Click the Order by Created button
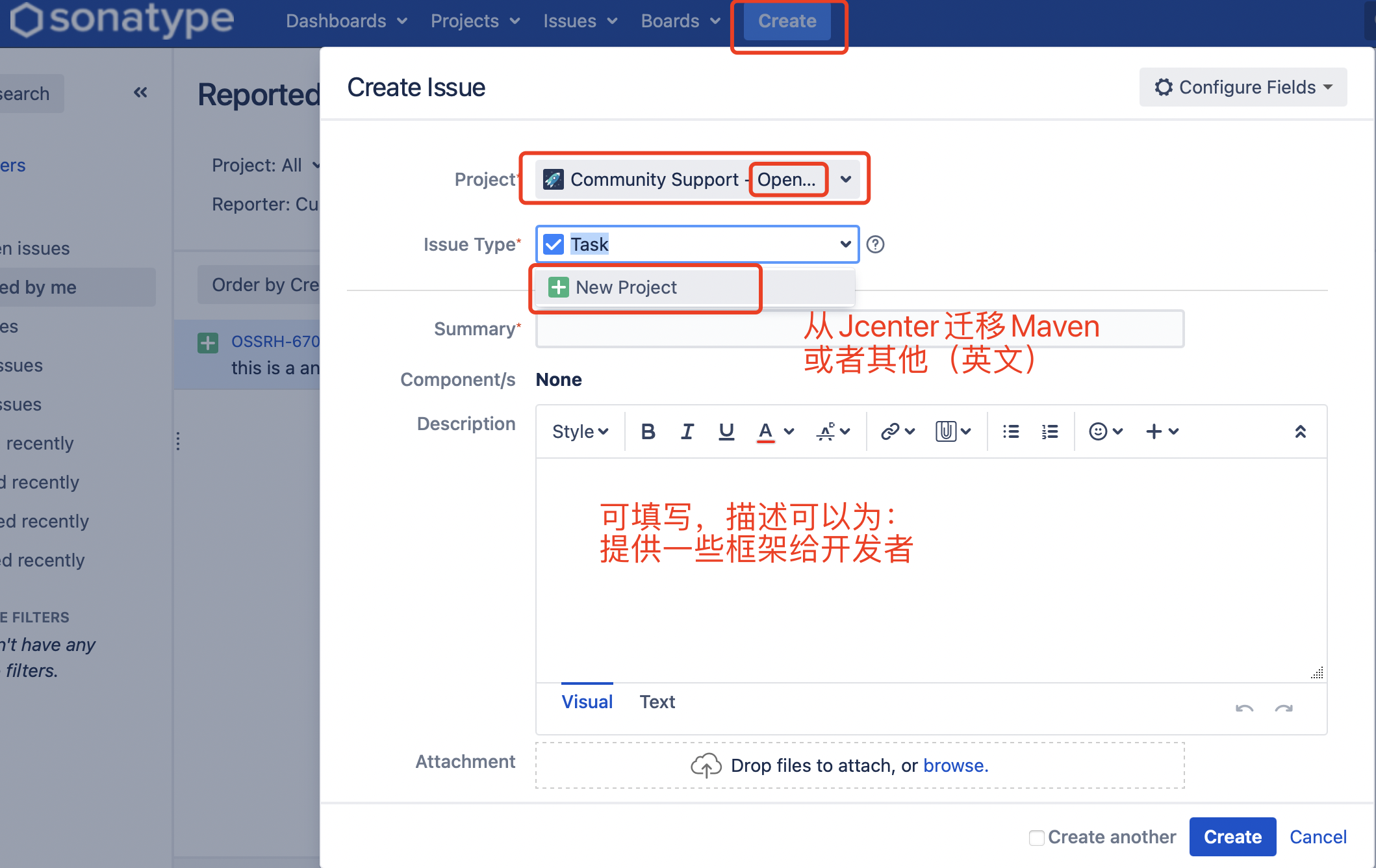This screenshot has height=868, width=1376. click(259, 285)
